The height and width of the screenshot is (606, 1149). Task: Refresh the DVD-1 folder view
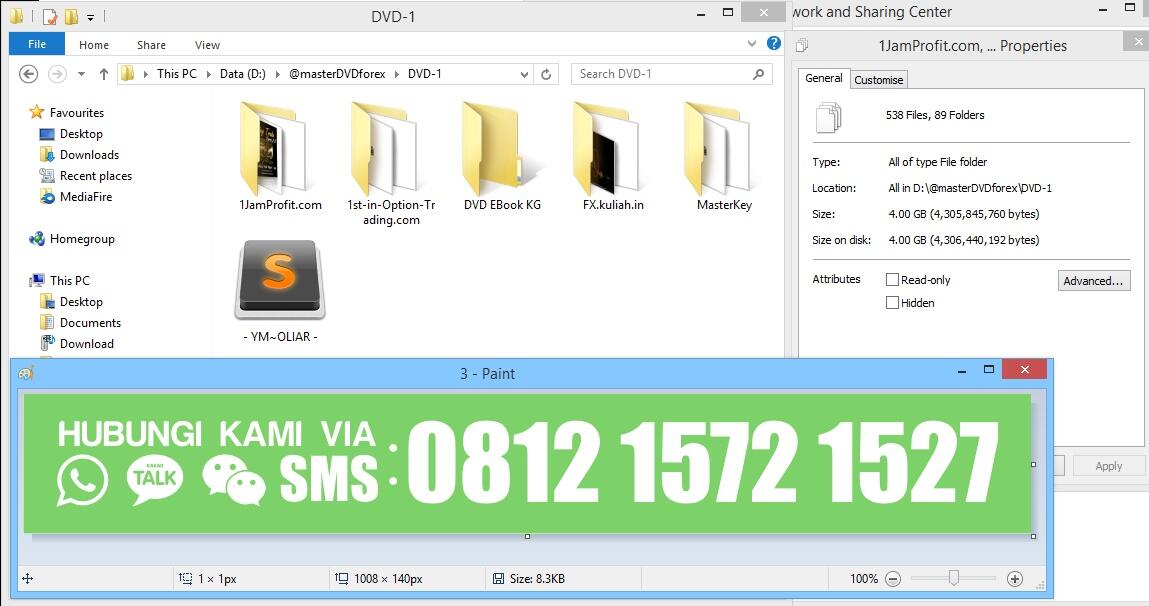(x=546, y=74)
